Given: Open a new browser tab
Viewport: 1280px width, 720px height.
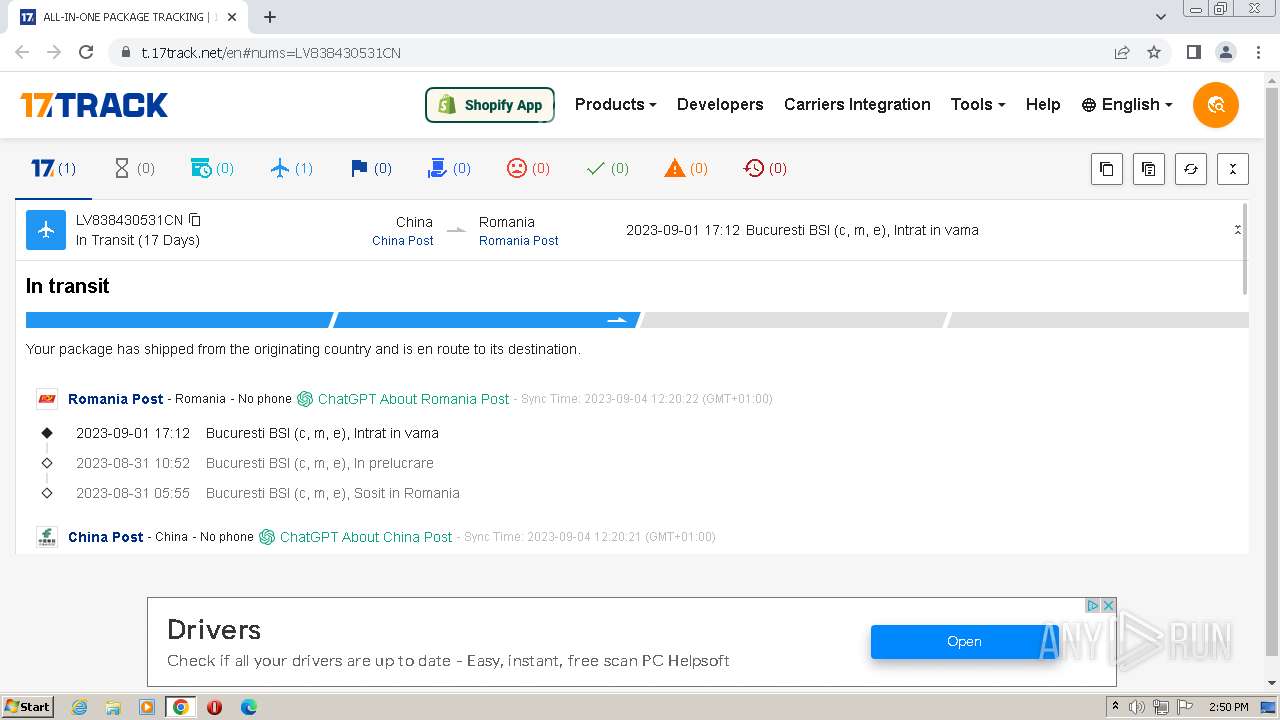Looking at the screenshot, I should [x=270, y=17].
